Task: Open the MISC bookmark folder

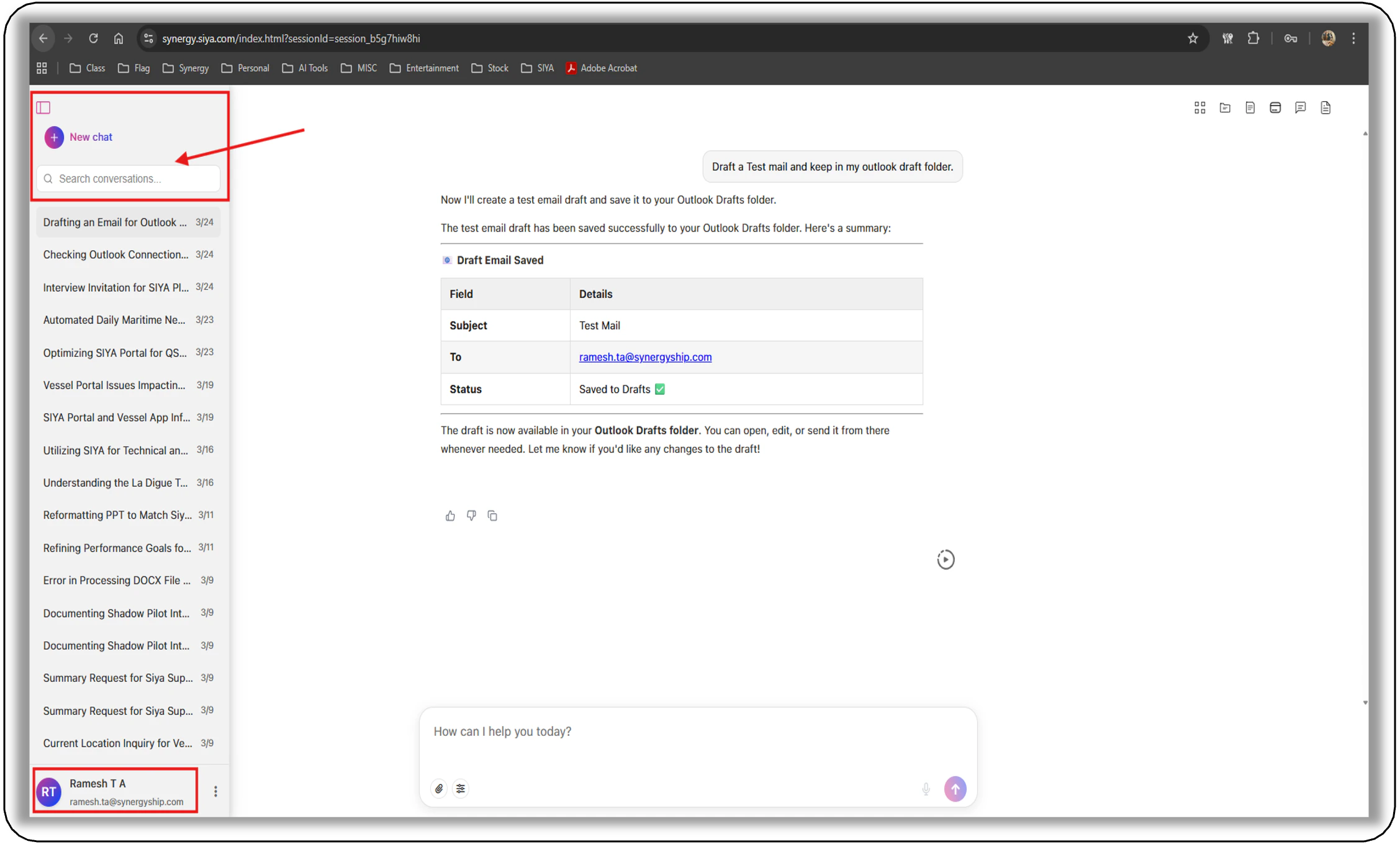Action: tap(358, 68)
